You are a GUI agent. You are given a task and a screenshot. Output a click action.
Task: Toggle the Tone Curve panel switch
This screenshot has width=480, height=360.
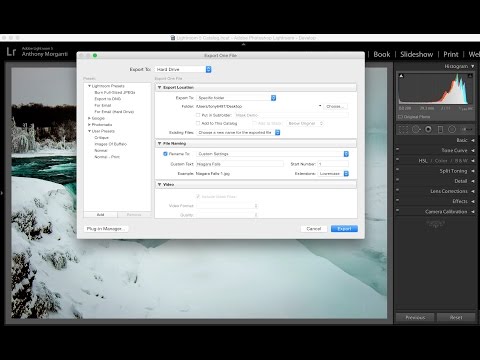pos(397,149)
